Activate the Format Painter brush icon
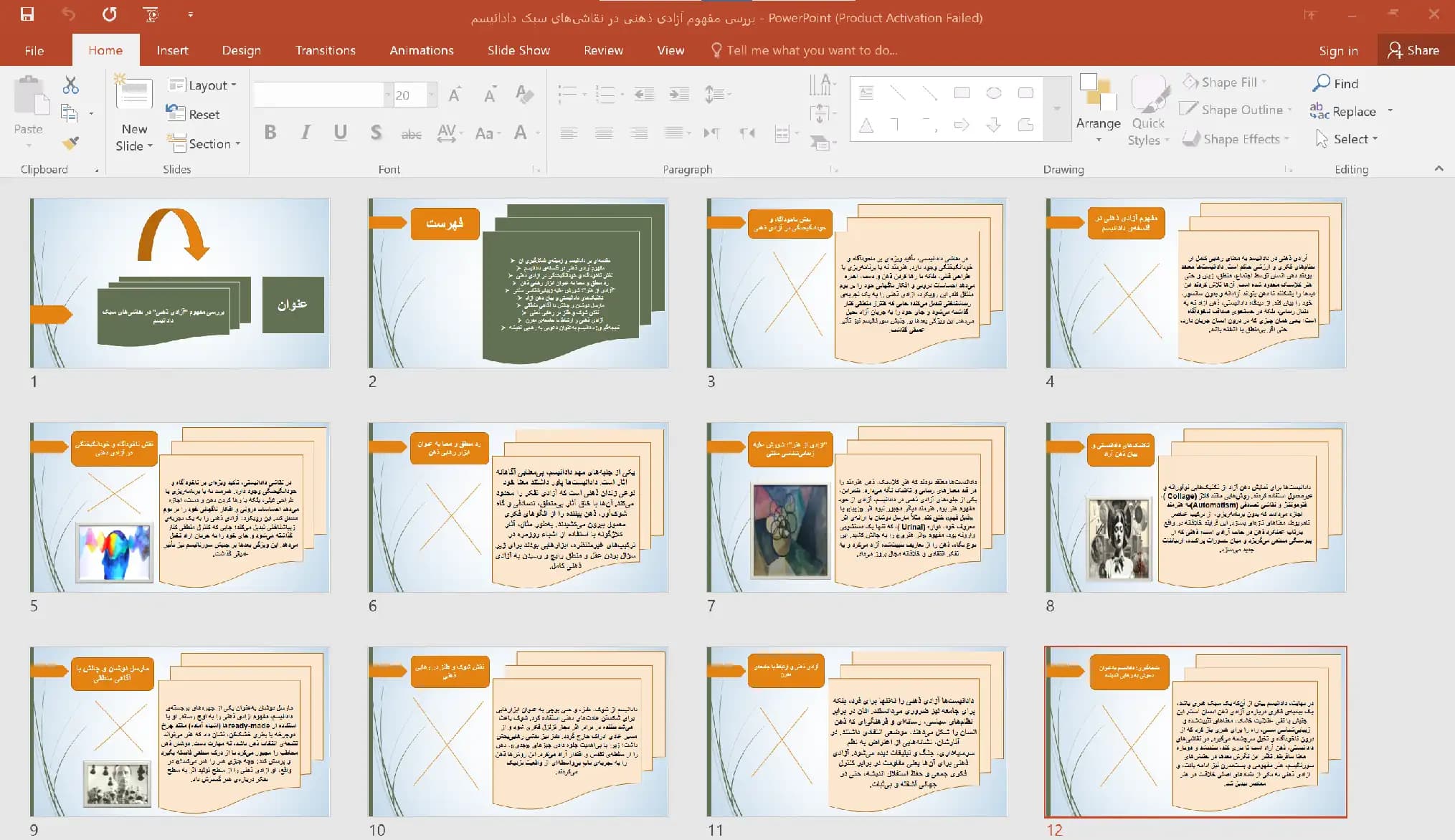 (70, 143)
